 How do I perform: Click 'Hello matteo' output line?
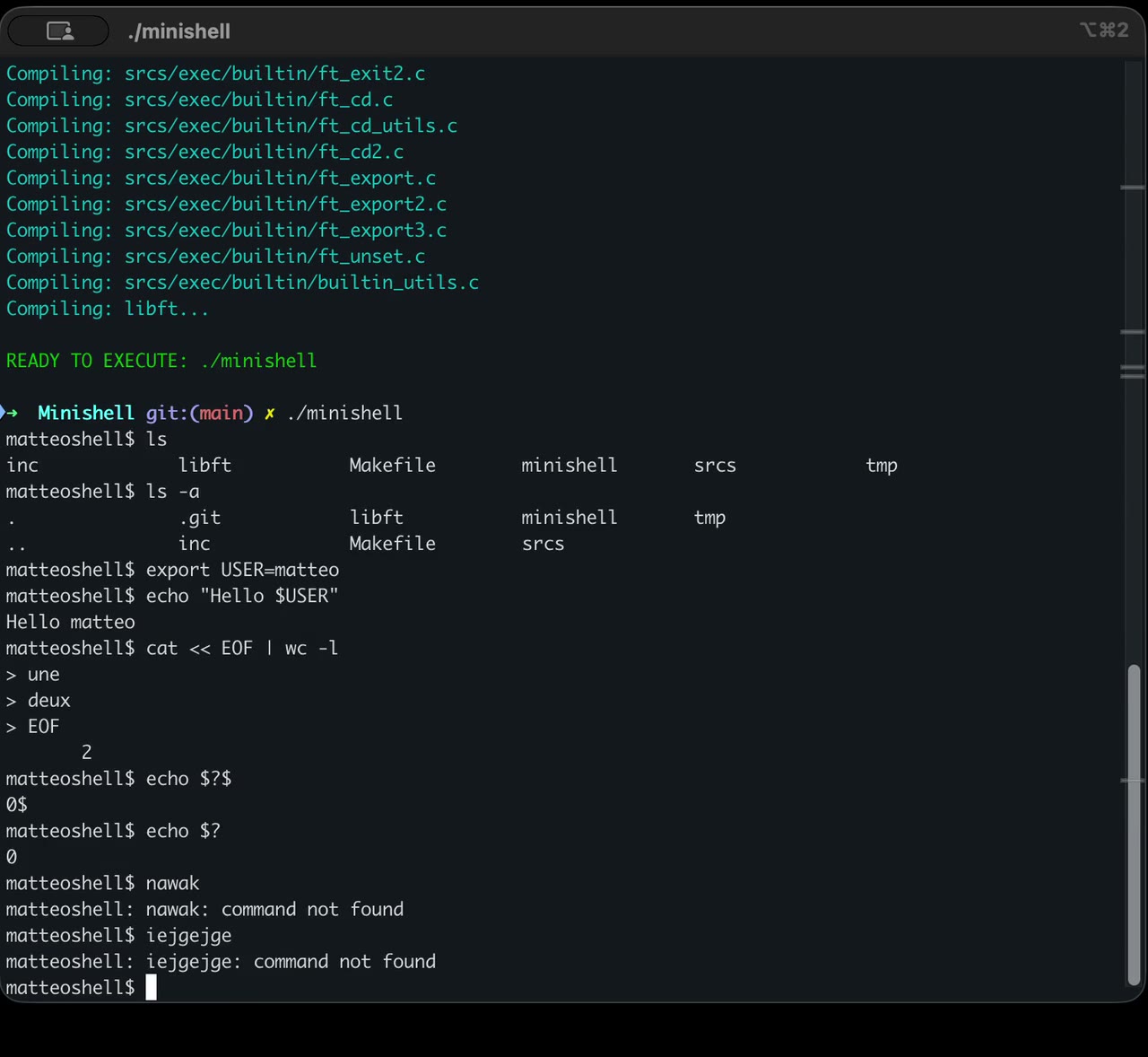71,622
